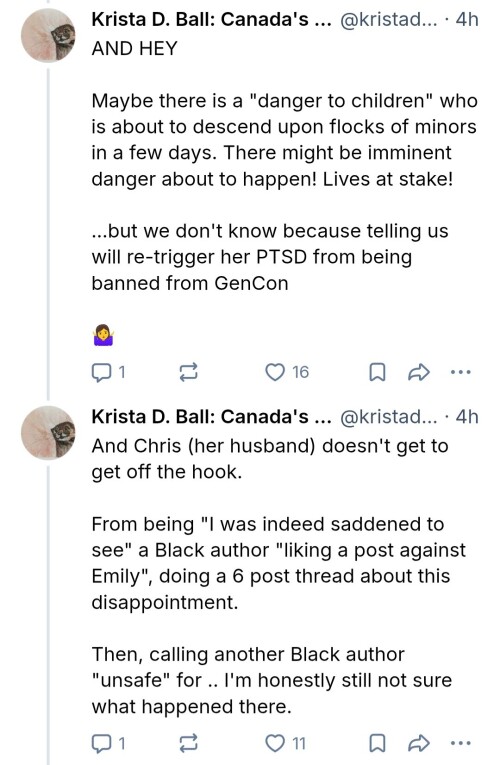Like the 'And Chris' post with 11 likes

pyautogui.click(x=285, y=744)
